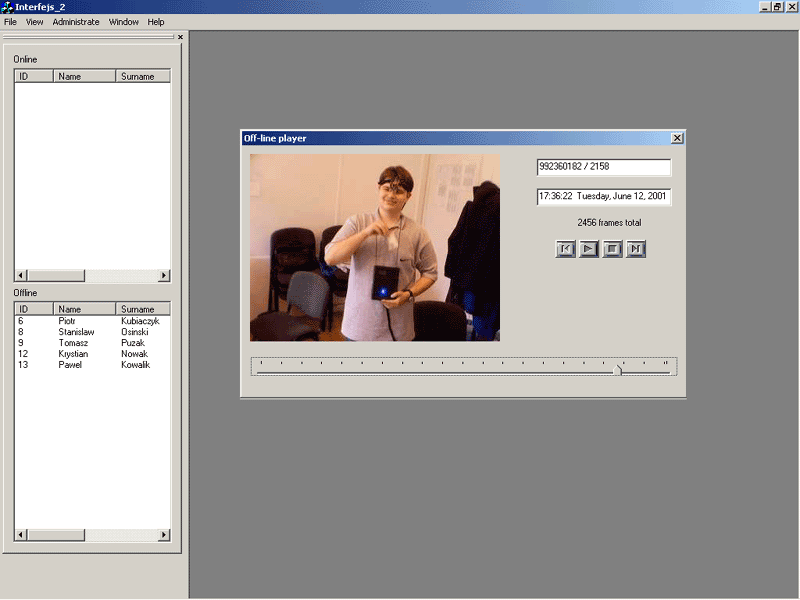This screenshot has height=600, width=800.
Task: Select offline user Stanislaw
Action: [x=76, y=332]
